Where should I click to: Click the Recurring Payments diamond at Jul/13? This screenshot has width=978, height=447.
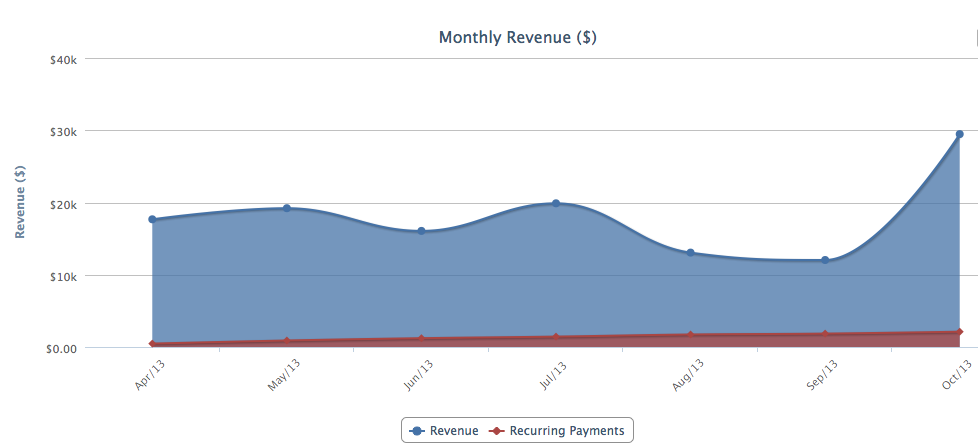point(556,338)
